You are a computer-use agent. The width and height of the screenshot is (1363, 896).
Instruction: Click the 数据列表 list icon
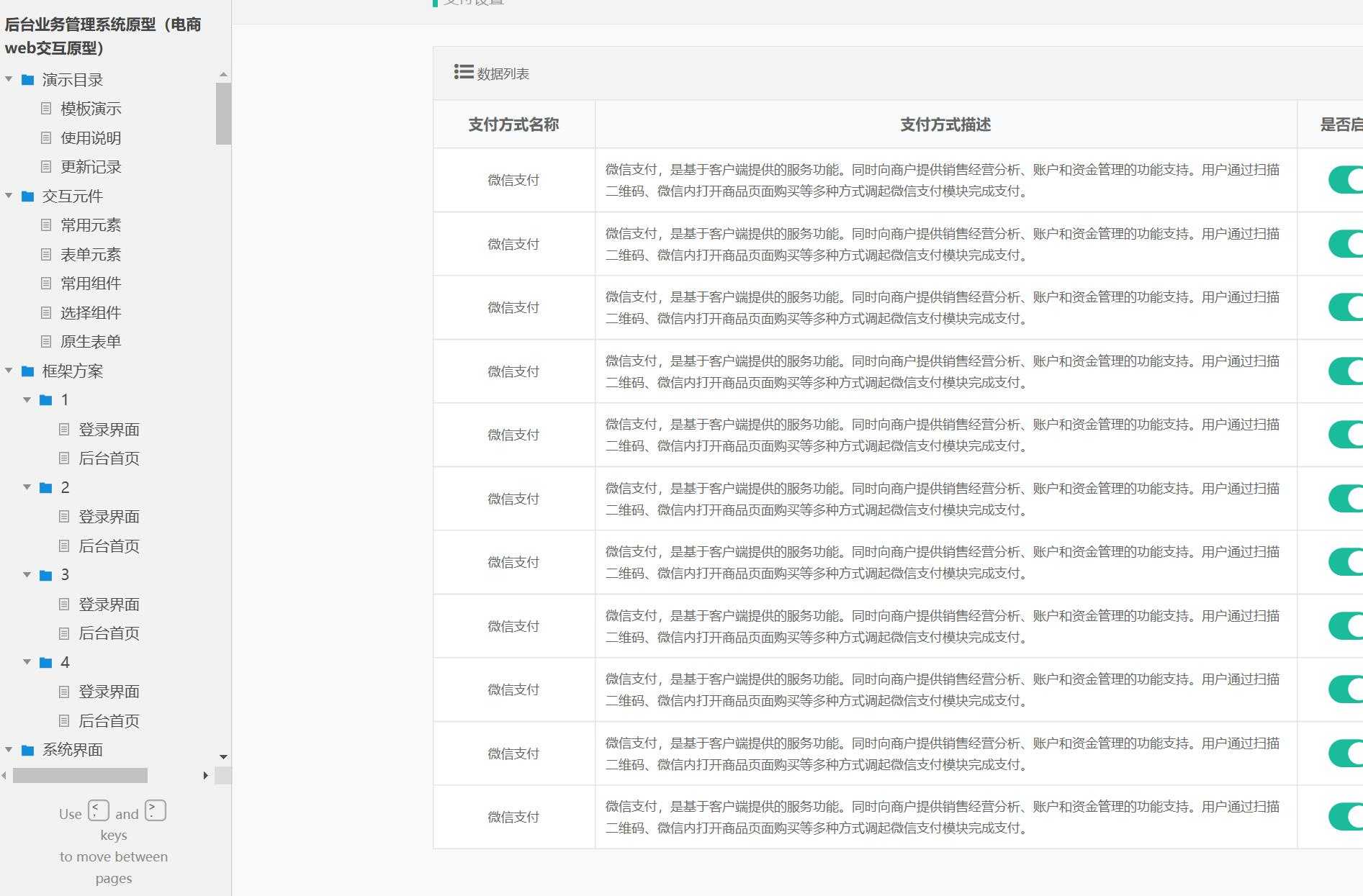462,72
